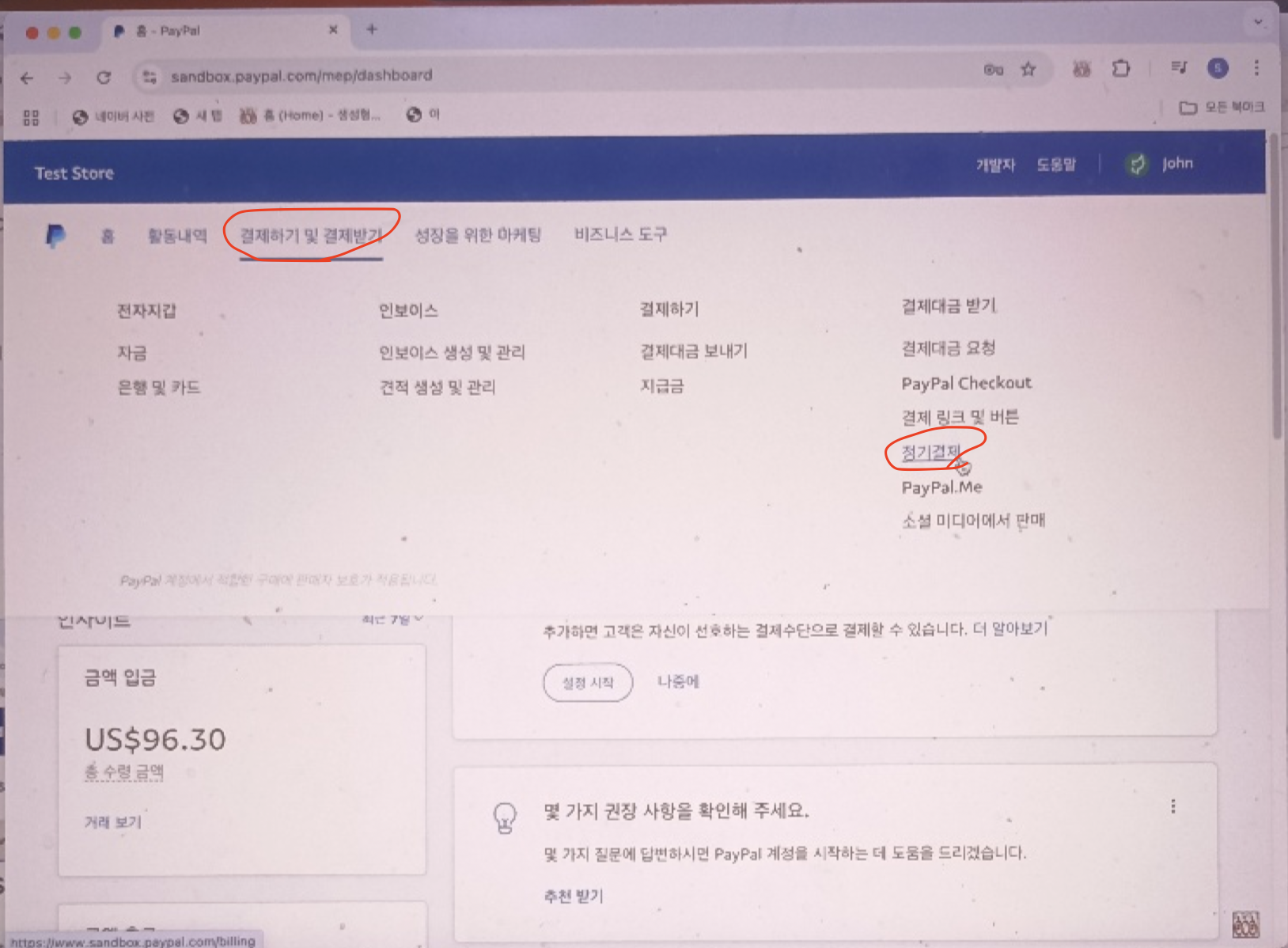Close the PayPal tab
This screenshot has height=948, width=1288.
pyautogui.click(x=333, y=30)
